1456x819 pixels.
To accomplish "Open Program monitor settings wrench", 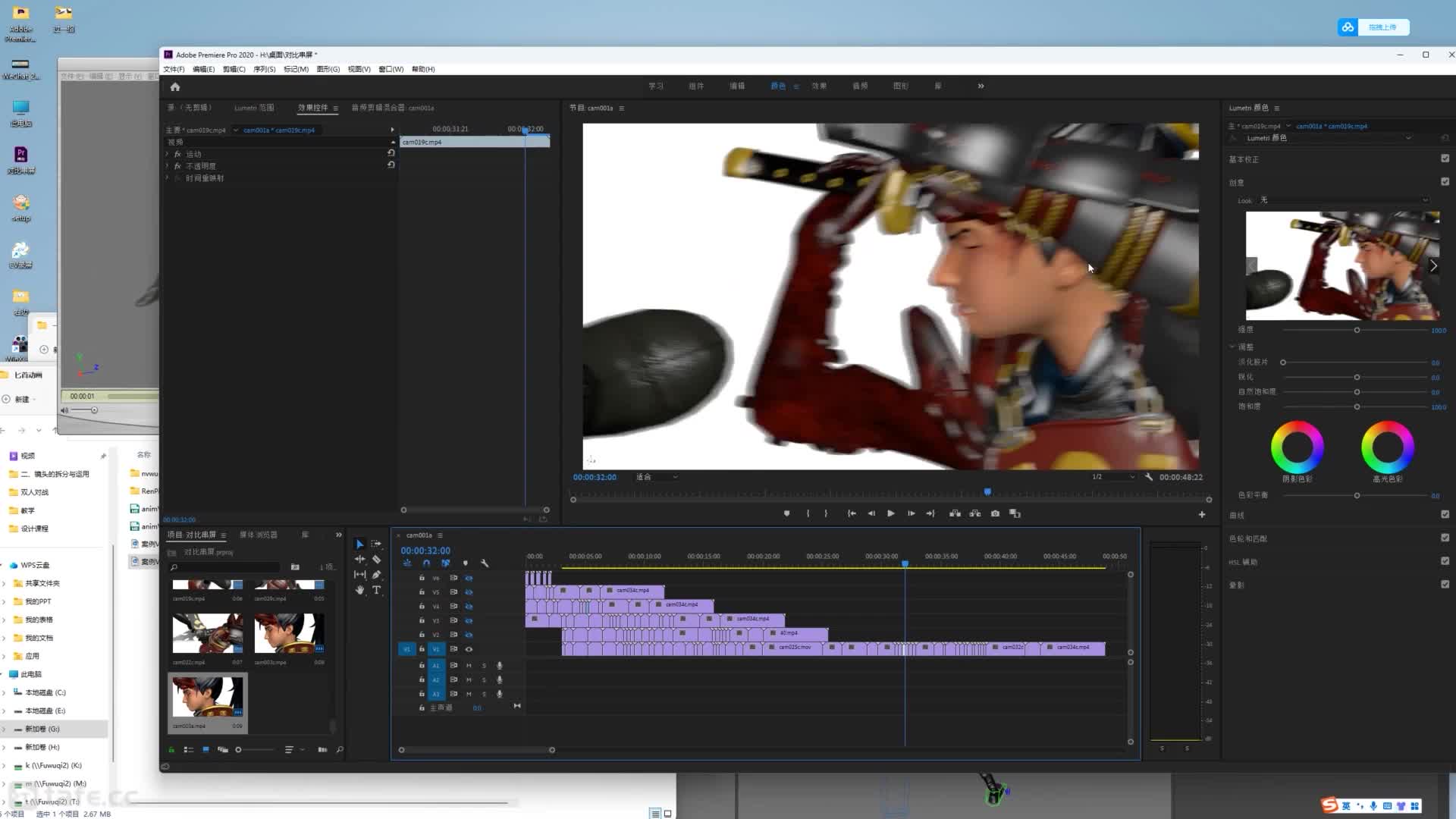I will pyautogui.click(x=1149, y=477).
